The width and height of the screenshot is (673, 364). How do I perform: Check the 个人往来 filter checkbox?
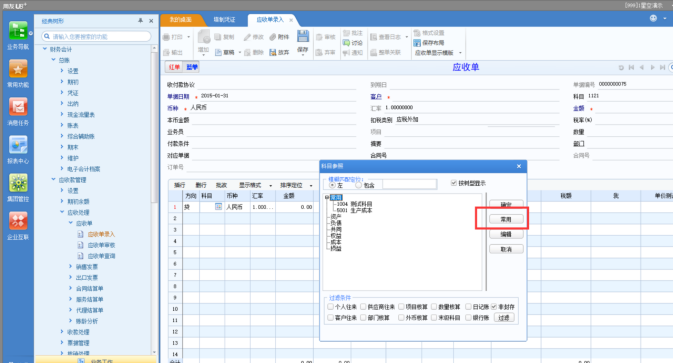tap(330, 306)
